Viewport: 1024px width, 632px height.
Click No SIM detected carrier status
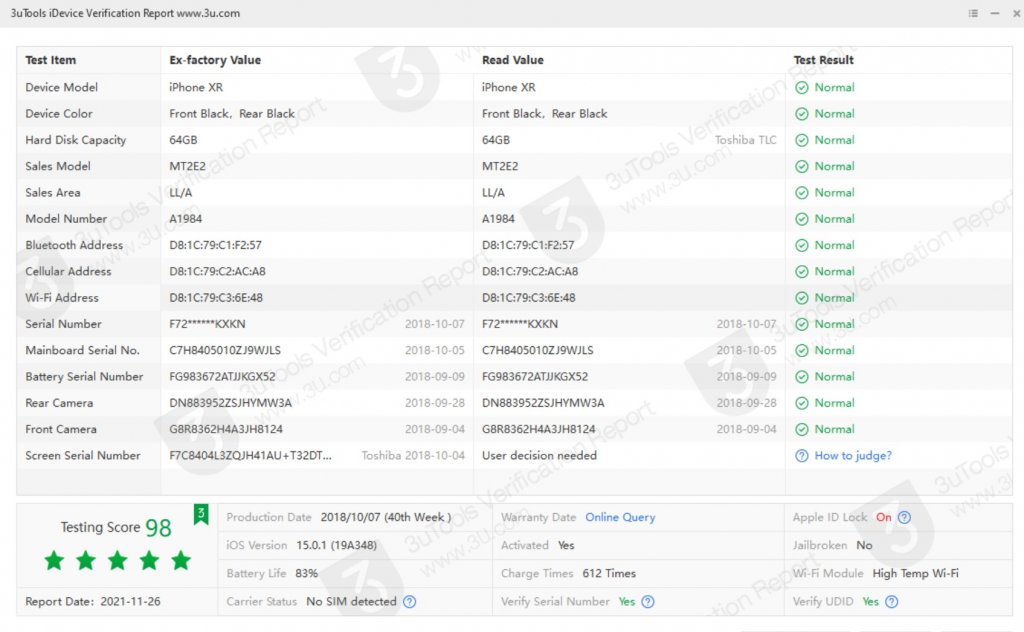351,601
